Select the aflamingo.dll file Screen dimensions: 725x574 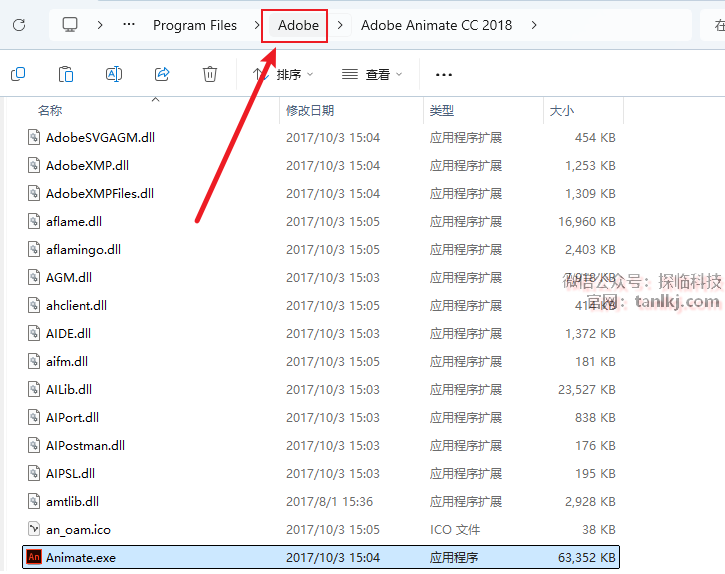(x=83, y=249)
